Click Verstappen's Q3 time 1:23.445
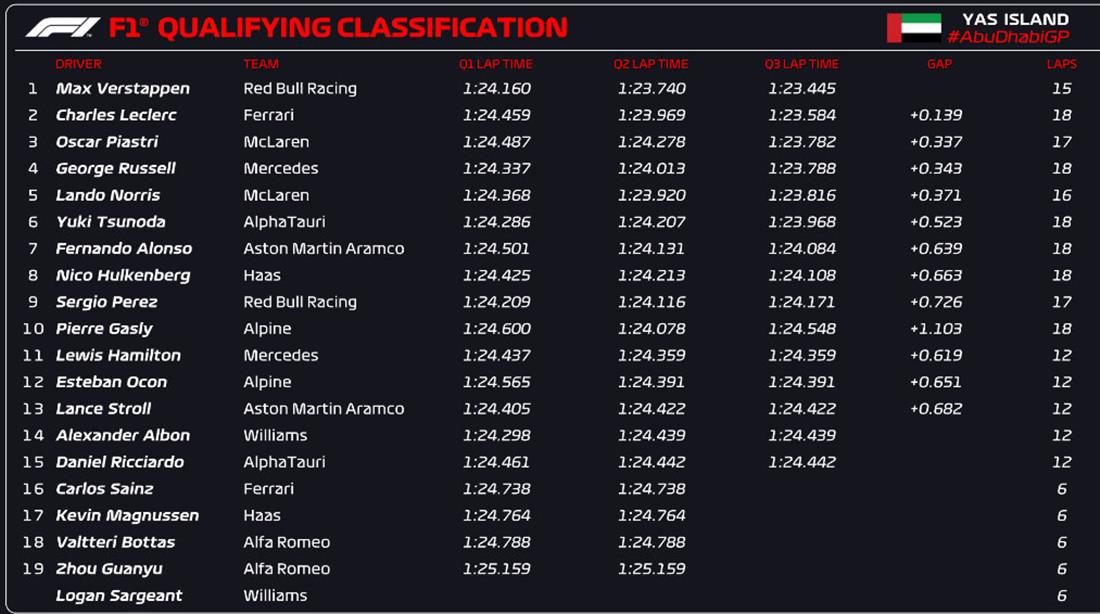 802,88
